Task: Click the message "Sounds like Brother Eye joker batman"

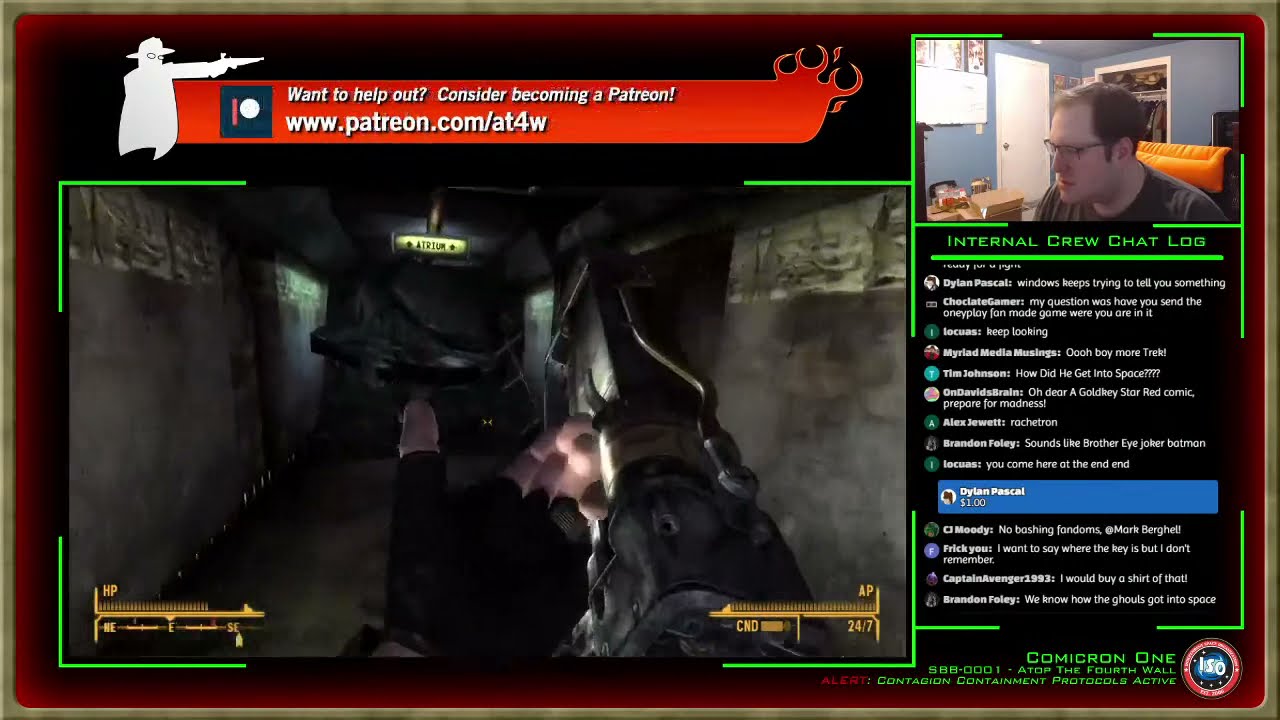Action: click(1115, 443)
